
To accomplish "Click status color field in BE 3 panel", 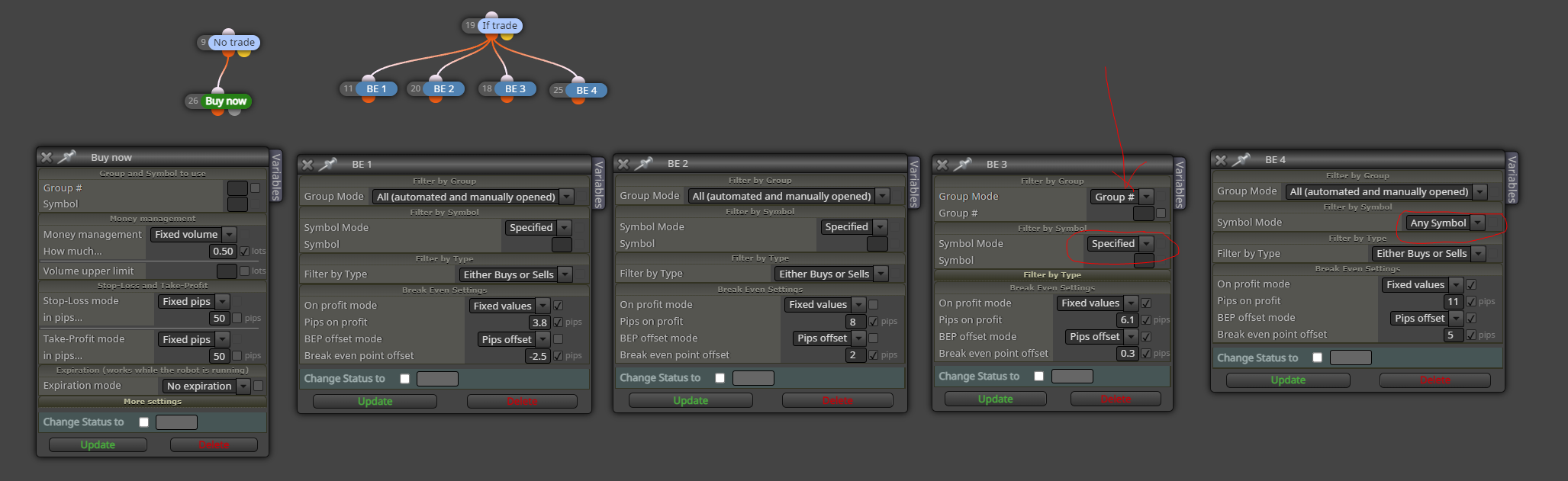I will click(1072, 376).
